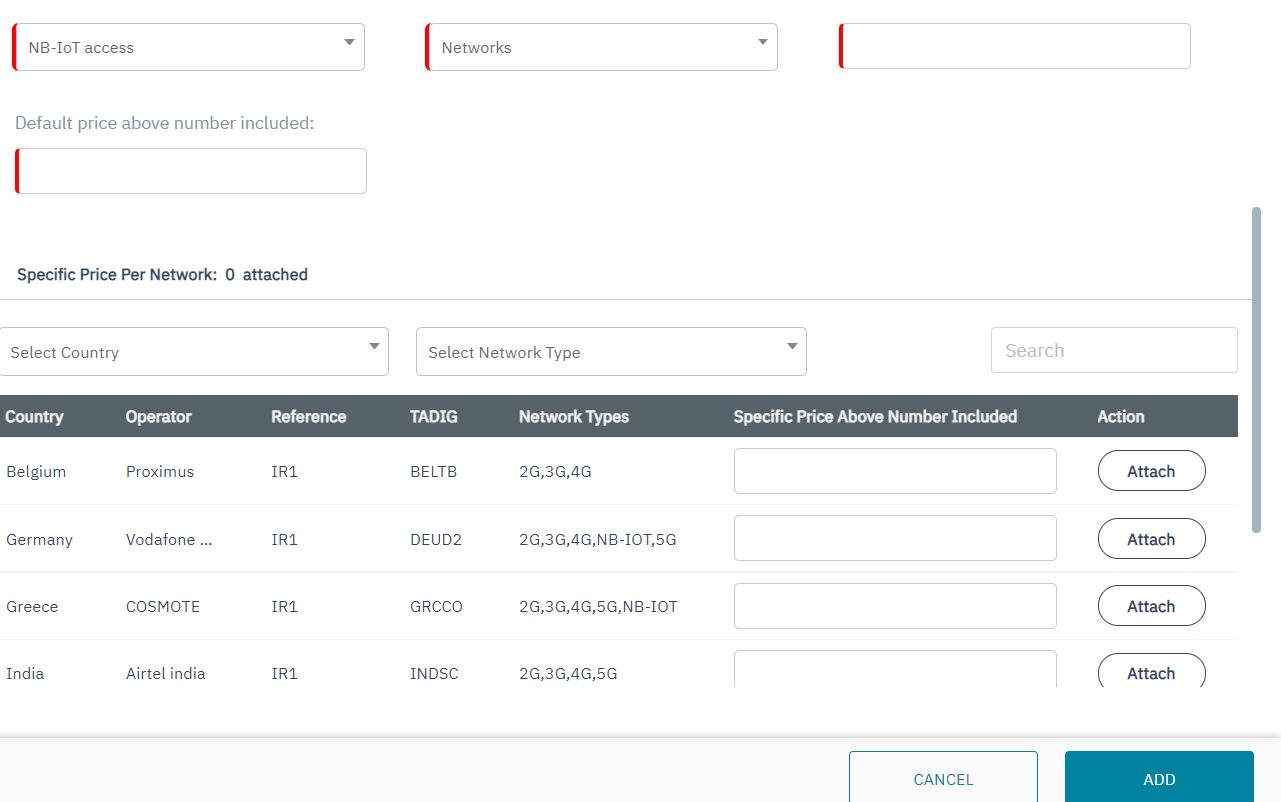Open the NB-IoT access dropdown

coord(189,47)
